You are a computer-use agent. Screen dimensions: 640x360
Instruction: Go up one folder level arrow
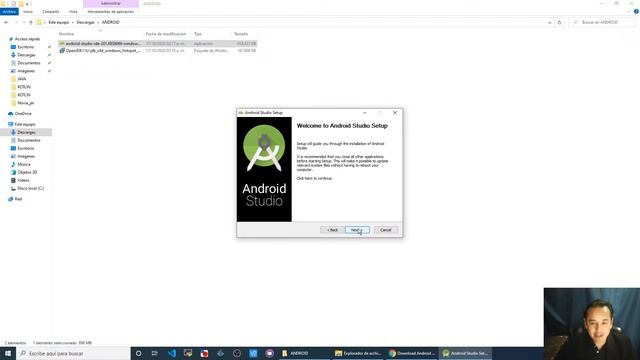click(31, 22)
